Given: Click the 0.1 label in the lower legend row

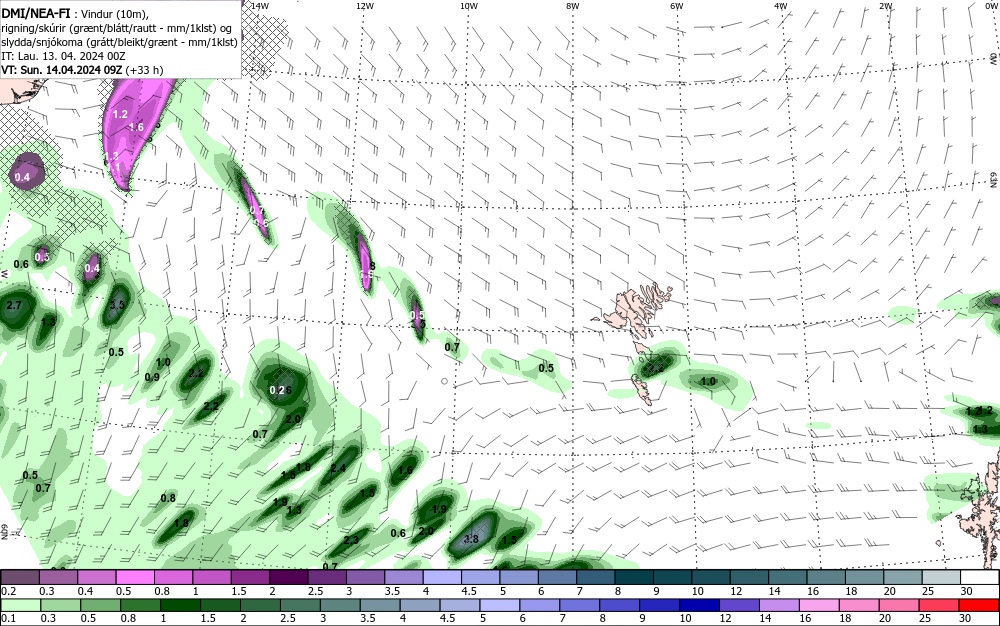Looking at the screenshot, I should tap(8, 618).
